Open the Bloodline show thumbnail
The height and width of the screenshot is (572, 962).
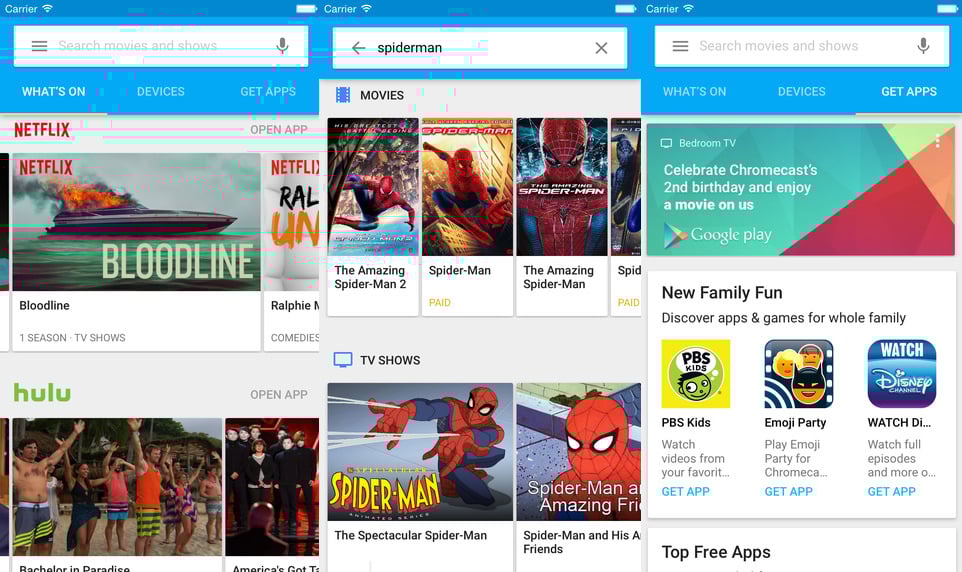point(136,222)
